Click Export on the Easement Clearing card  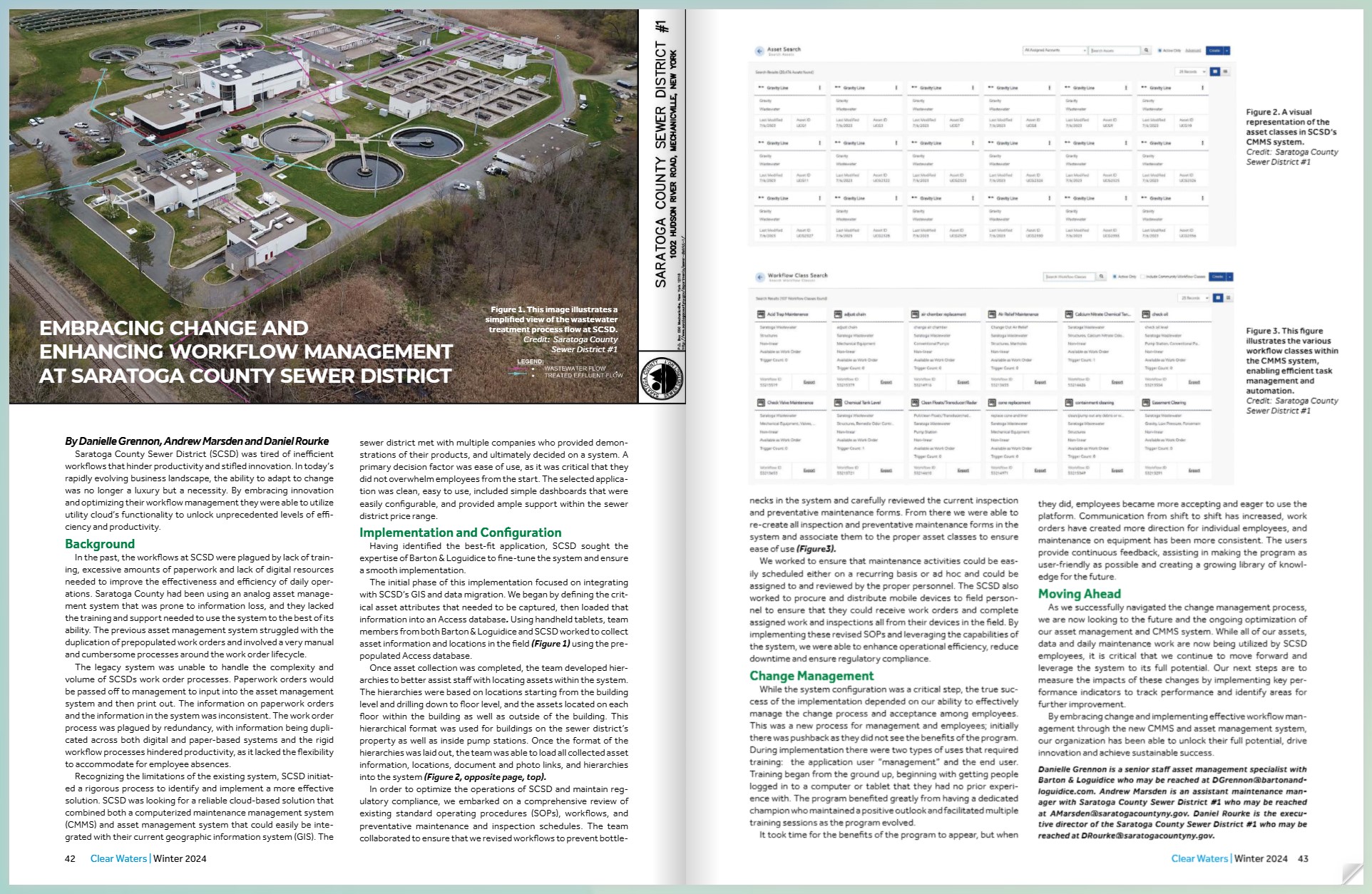(1194, 471)
